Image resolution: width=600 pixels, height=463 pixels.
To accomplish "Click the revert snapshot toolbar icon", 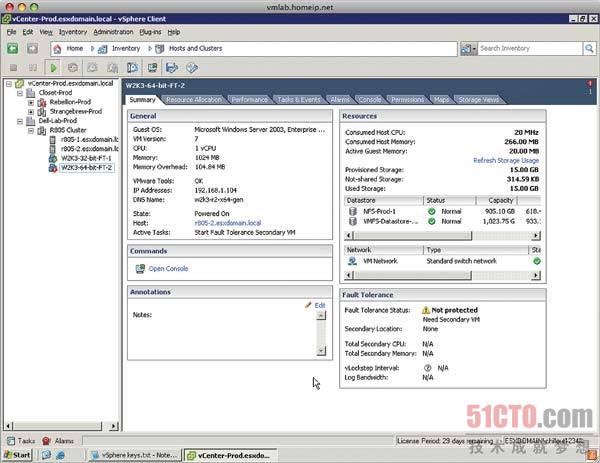I will 112,68.
